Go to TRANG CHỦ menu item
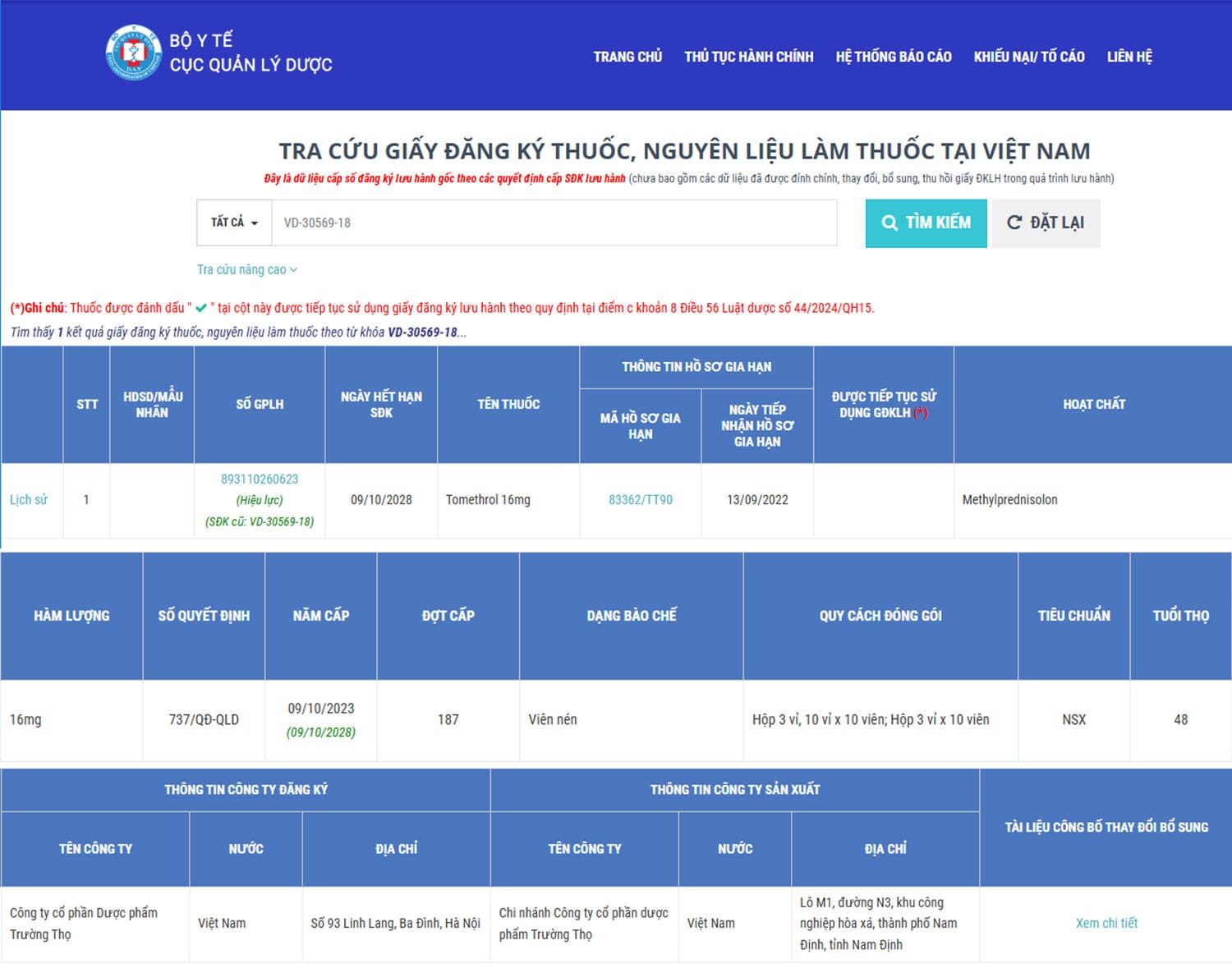Screen dimensions: 1232x968 (627, 57)
